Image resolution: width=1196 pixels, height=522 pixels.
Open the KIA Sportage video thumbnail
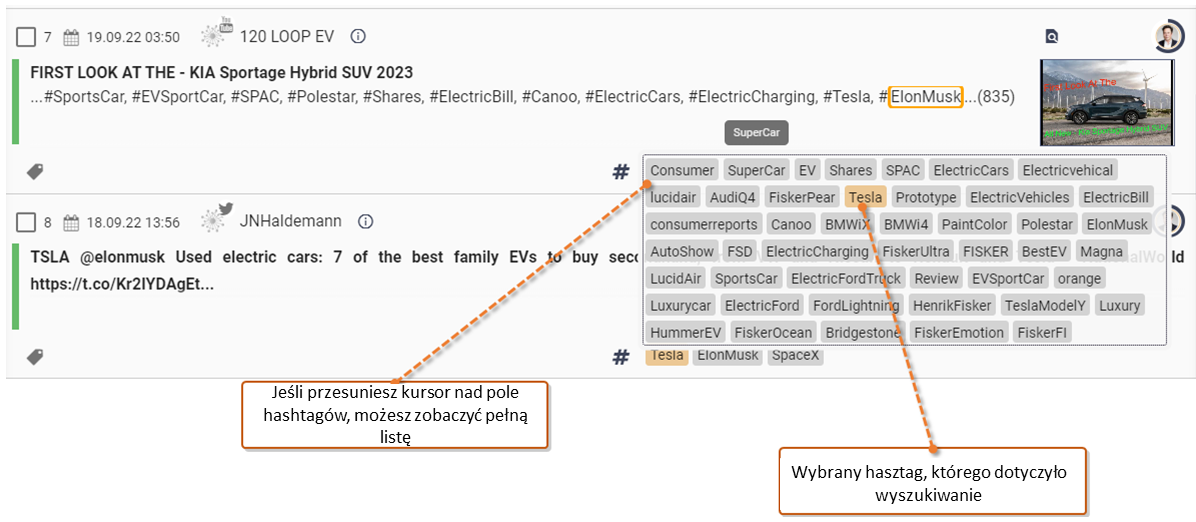[x=1105, y=102]
